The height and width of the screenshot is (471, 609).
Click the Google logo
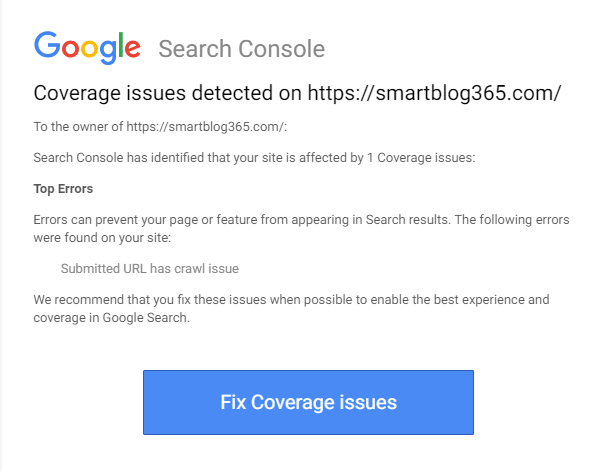click(87, 48)
